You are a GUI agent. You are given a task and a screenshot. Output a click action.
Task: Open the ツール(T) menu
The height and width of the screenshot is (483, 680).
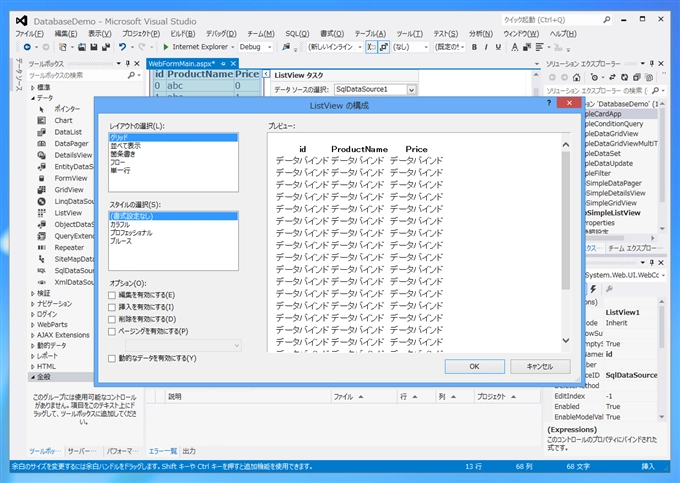(409, 34)
